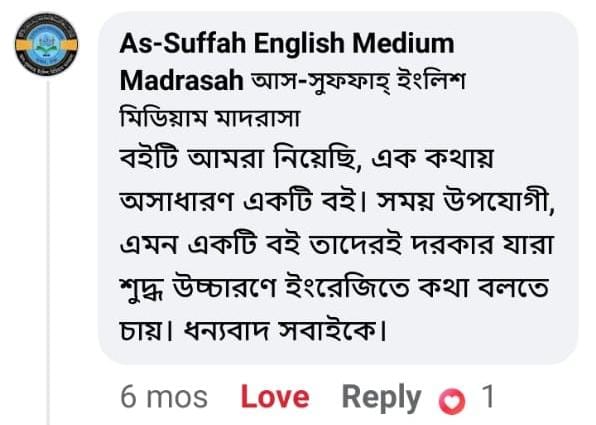The height and width of the screenshot is (425, 596).
Task: Click the red heart reaction icon
Action: point(452,401)
